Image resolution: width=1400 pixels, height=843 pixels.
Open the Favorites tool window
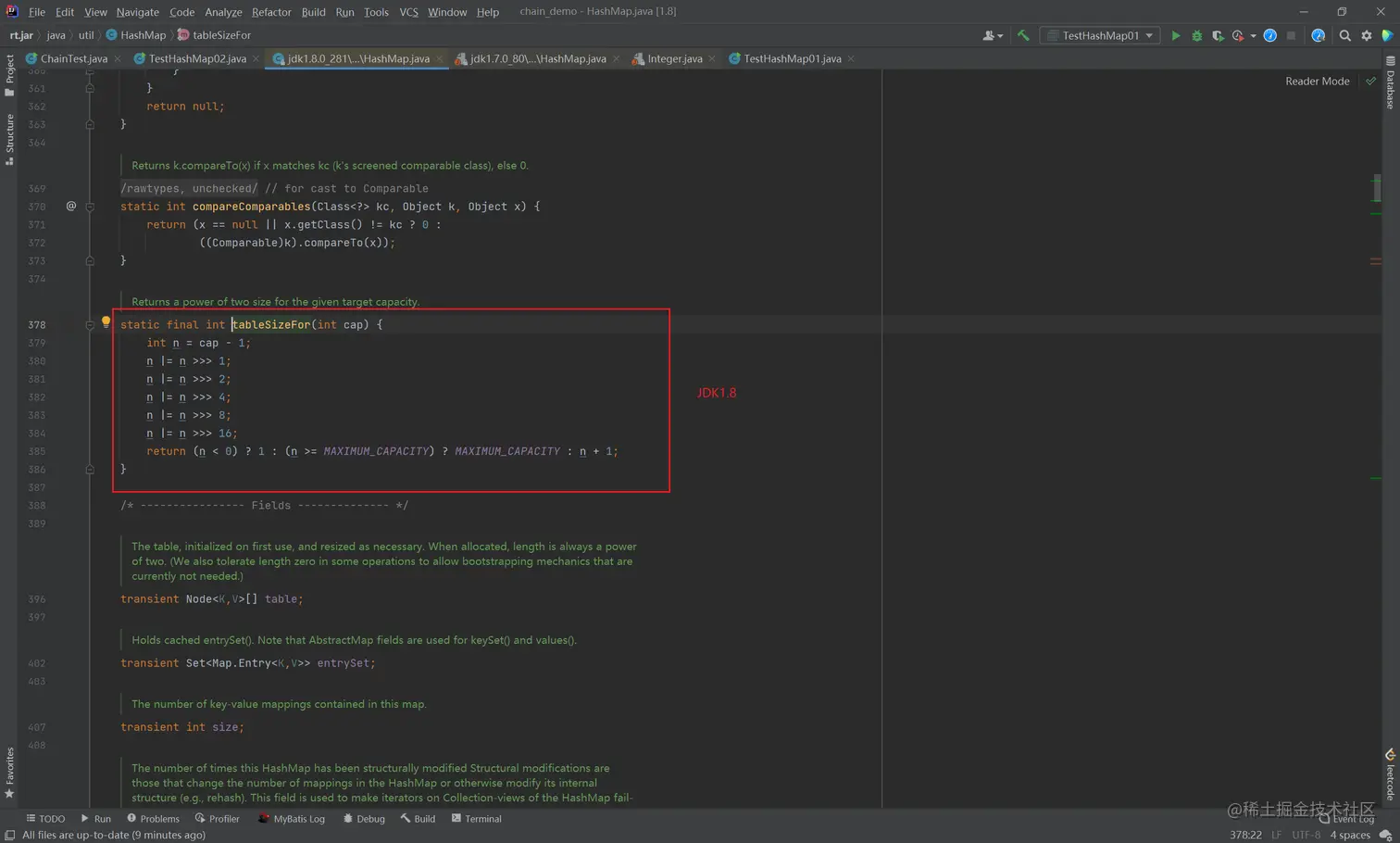click(9, 774)
